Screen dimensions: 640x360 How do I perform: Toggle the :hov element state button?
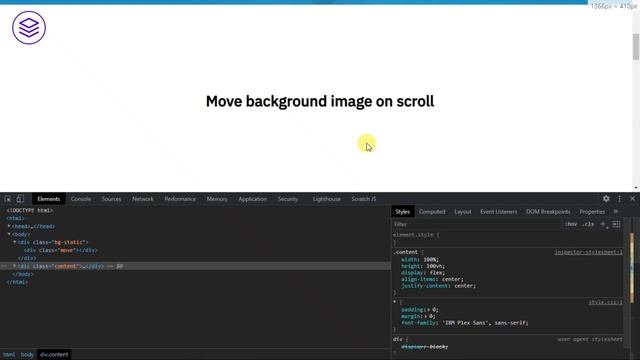coord(571,224)
